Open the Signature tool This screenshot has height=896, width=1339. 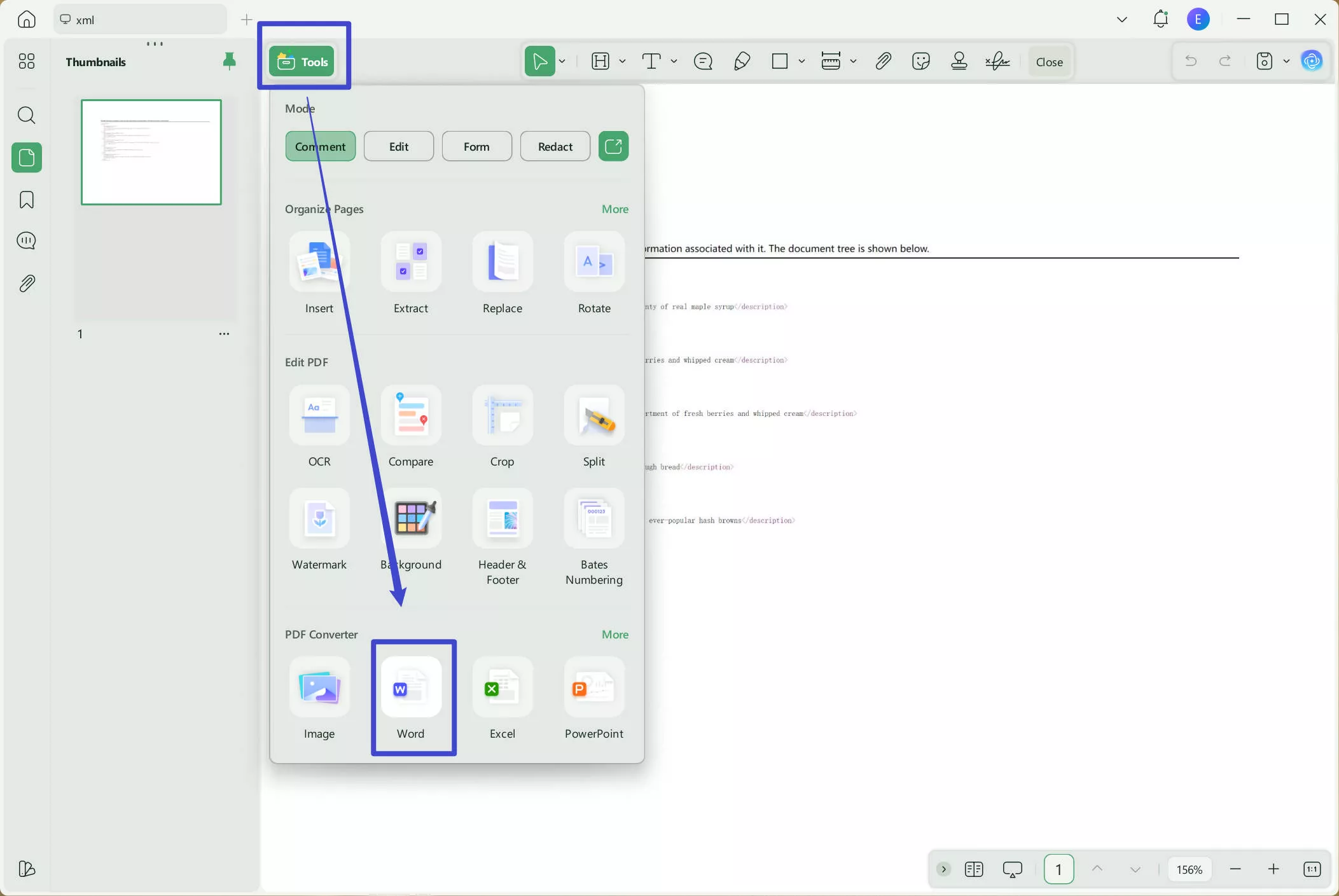997,61
